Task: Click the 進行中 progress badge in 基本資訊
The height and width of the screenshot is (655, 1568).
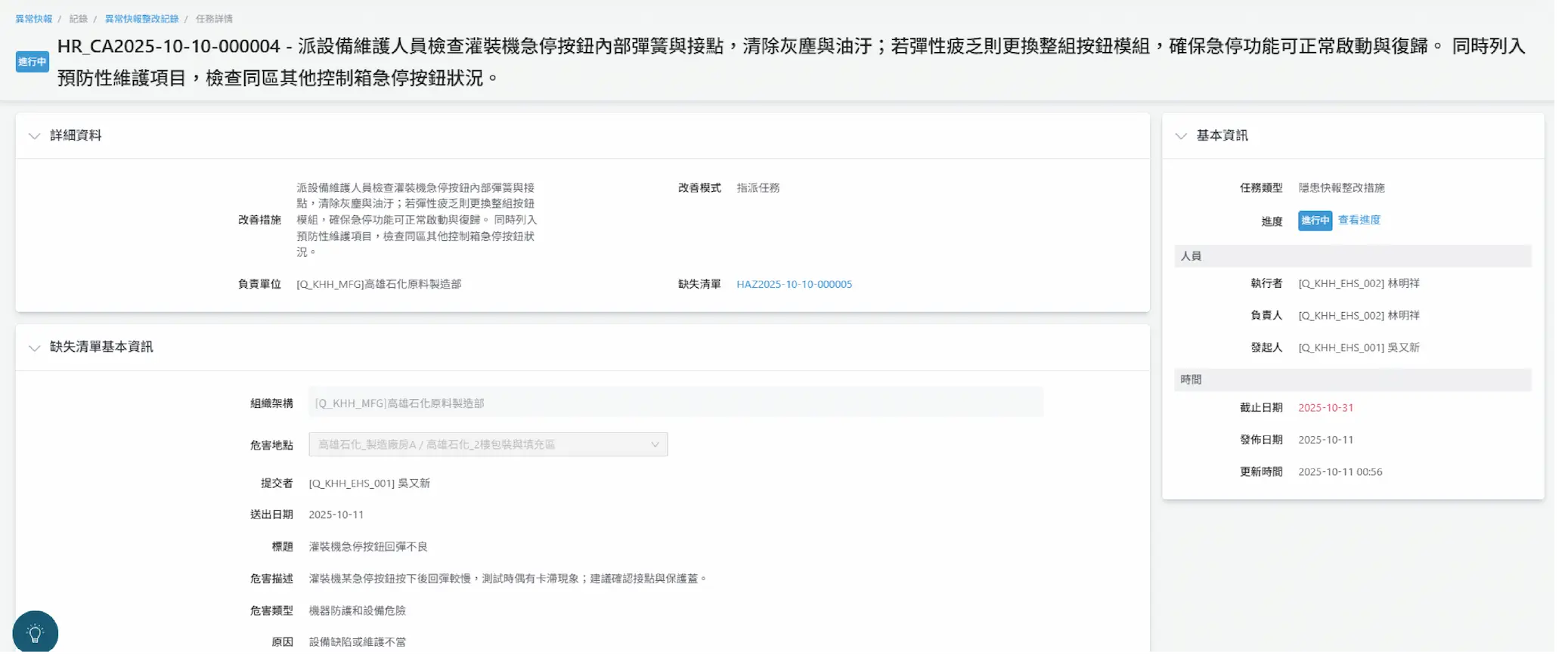Action: [x=1315, y=221]
